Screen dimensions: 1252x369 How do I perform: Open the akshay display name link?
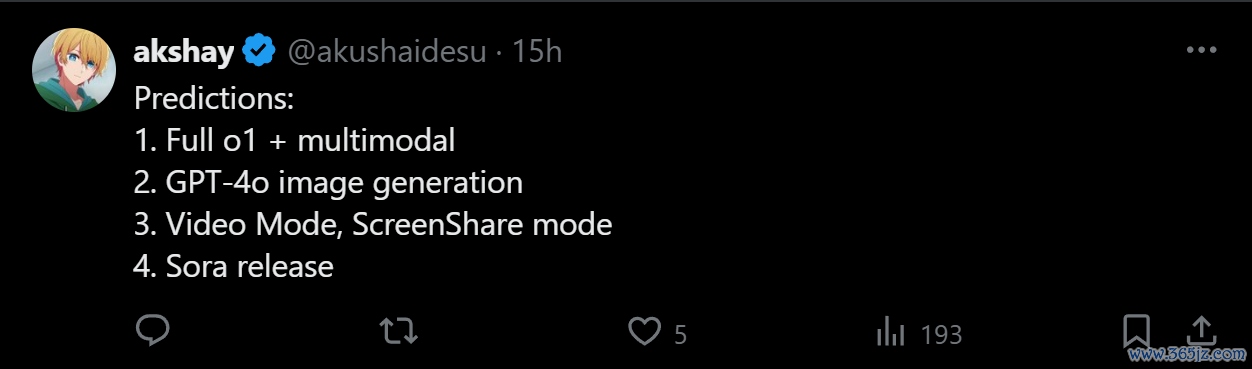tap(184, 51)
